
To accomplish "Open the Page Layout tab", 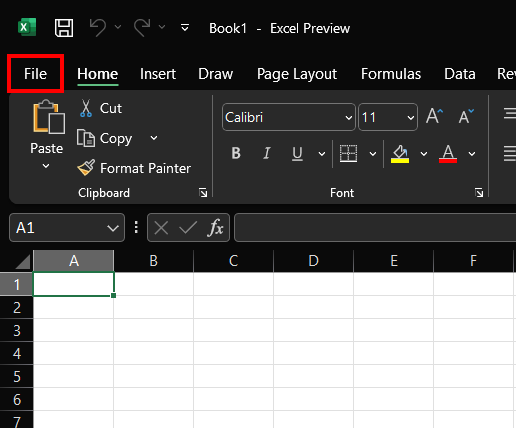I will click(x=297, y=74).
